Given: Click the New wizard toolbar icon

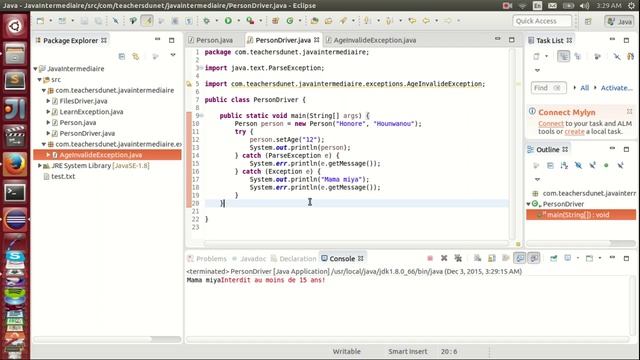Looking at the screenshot, I should [x=40, y=21].
